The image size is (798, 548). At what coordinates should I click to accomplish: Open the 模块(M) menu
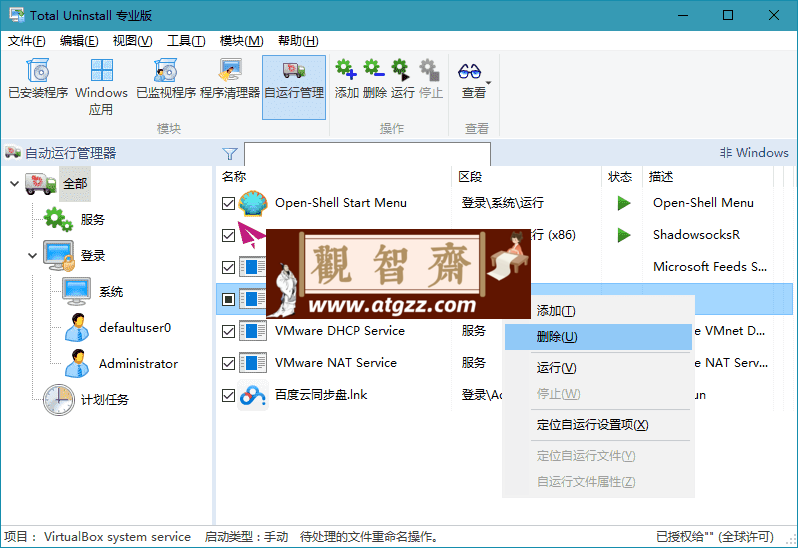tap(241, 41)
